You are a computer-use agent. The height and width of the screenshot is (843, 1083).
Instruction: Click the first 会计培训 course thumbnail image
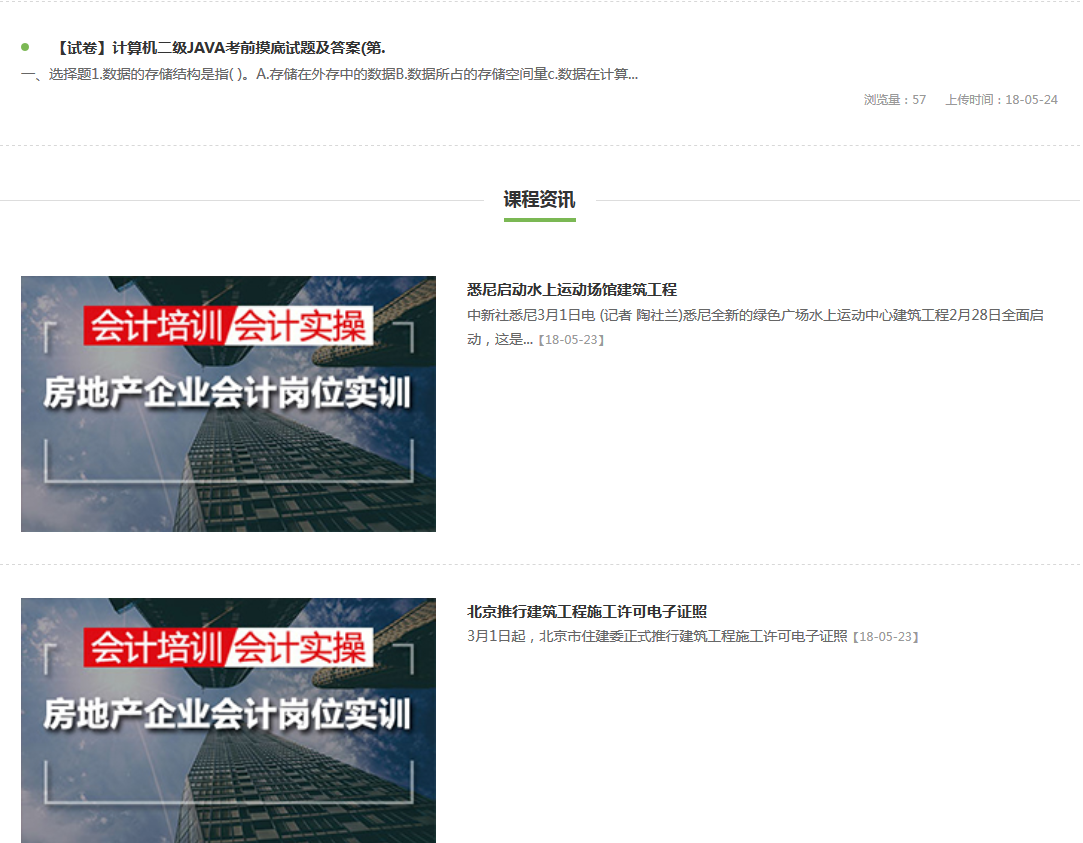[x=228, y=403]
